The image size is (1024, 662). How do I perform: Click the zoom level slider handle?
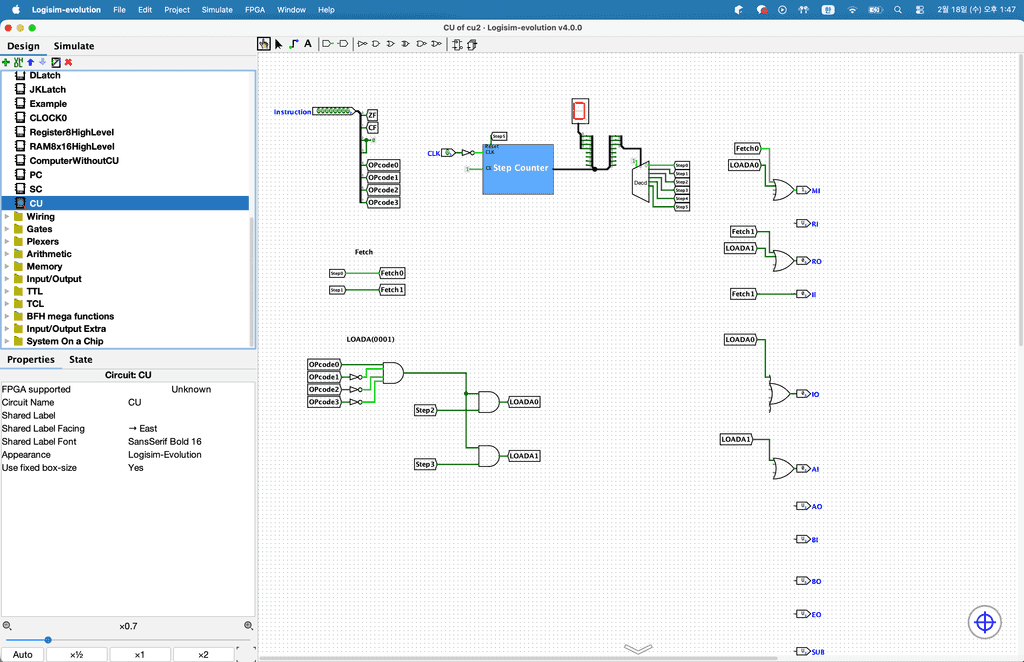click(48, 640)
